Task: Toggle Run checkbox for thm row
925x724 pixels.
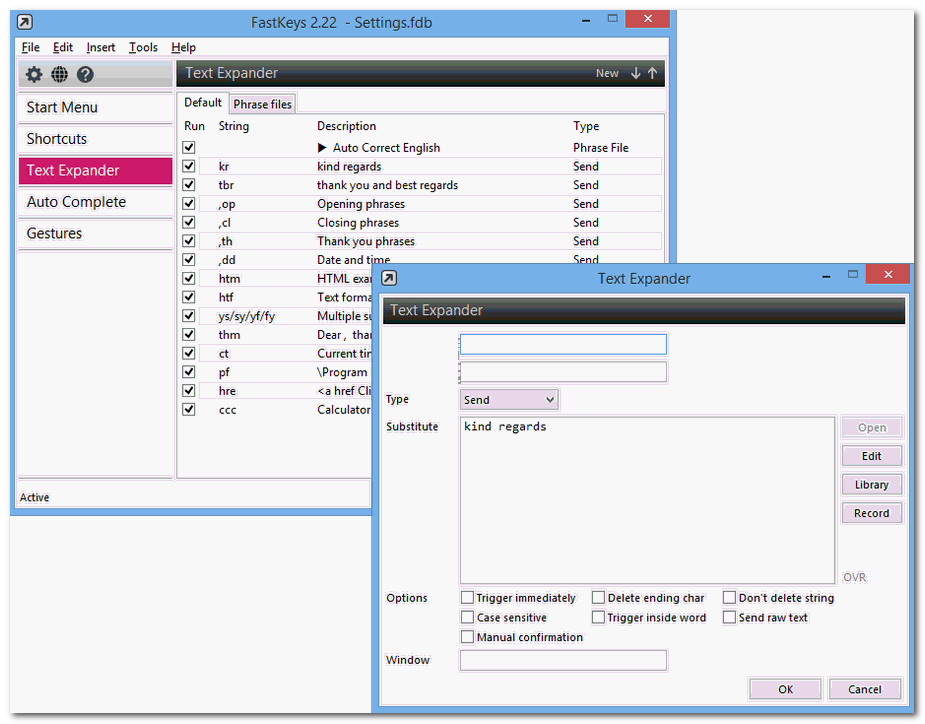Action: (x=189, y=335)
